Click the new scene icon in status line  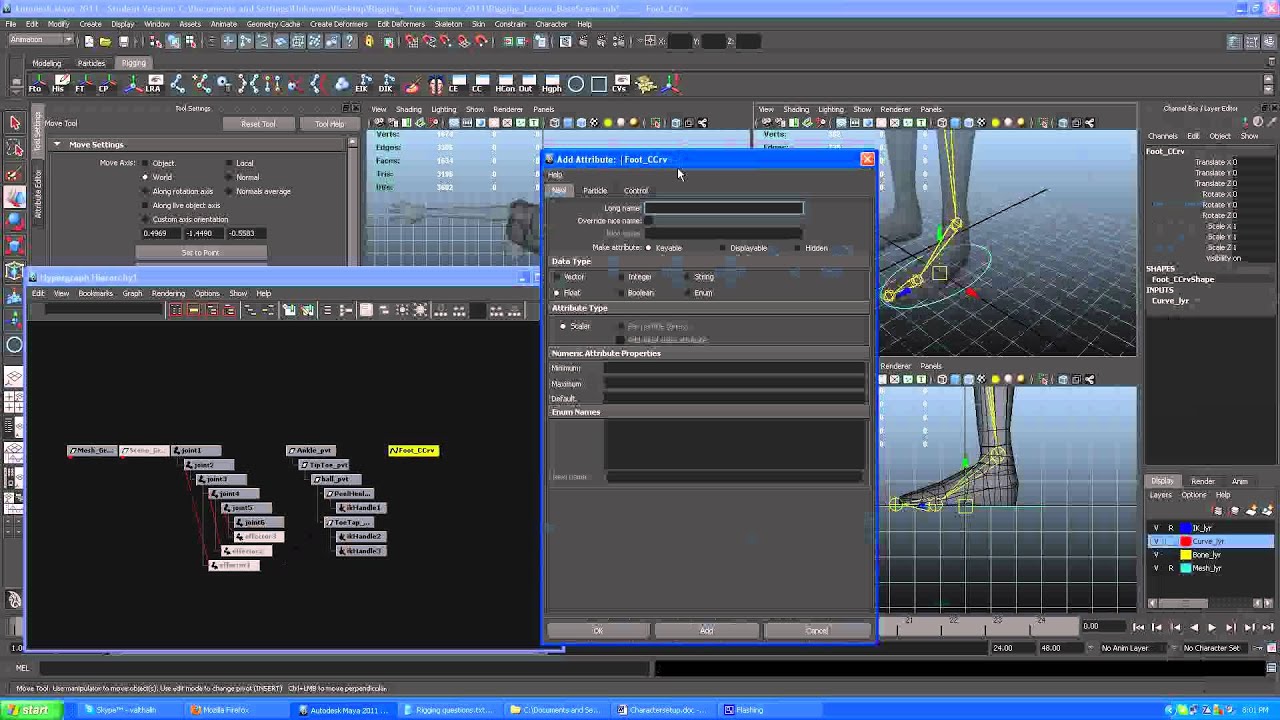pos(89,41)
